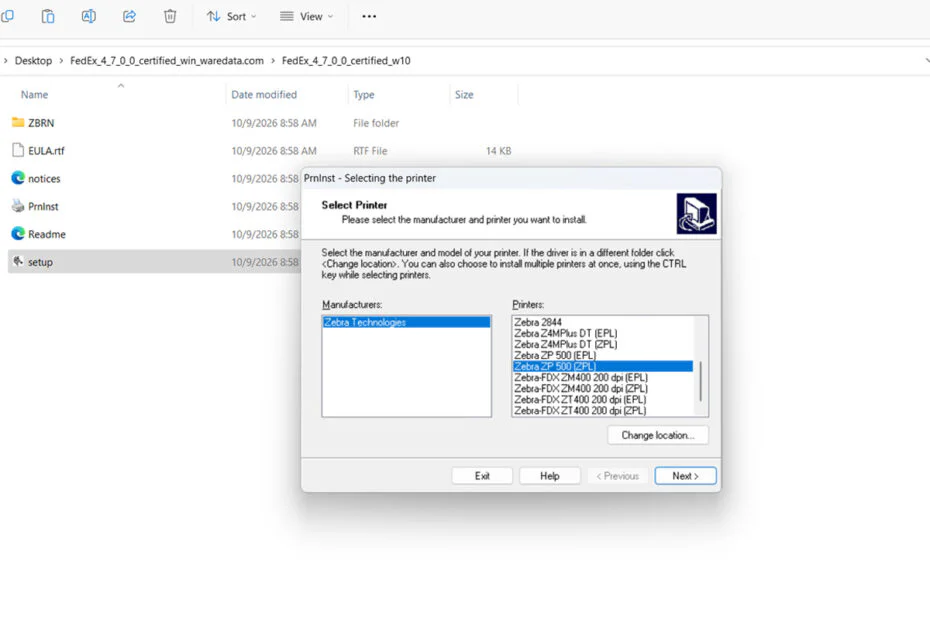Click the Paste clipboard icon
The height and width of the screenshot is (620, 930).
(48, 16)
